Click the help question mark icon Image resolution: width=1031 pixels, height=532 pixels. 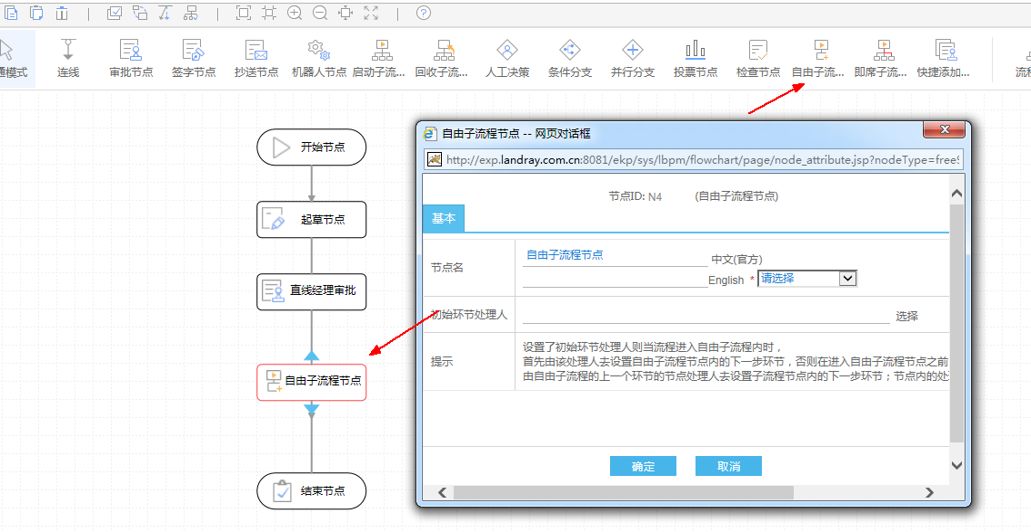[423, 13]
